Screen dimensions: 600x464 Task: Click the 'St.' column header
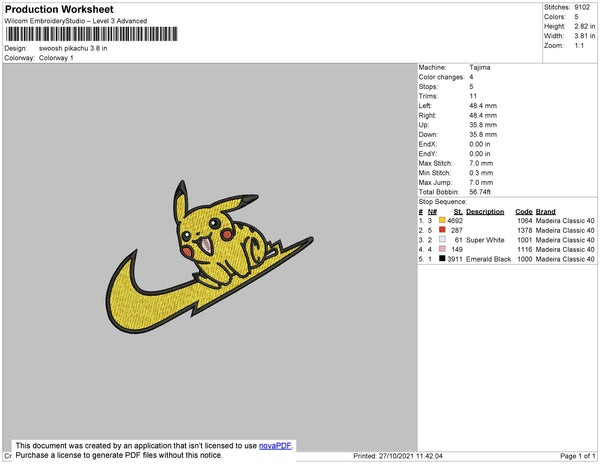pos(458,212)
